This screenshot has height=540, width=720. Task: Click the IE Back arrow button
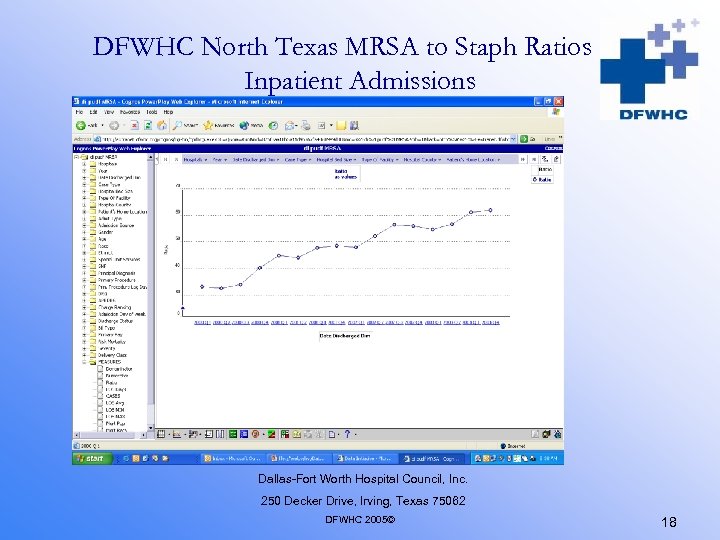81,125
